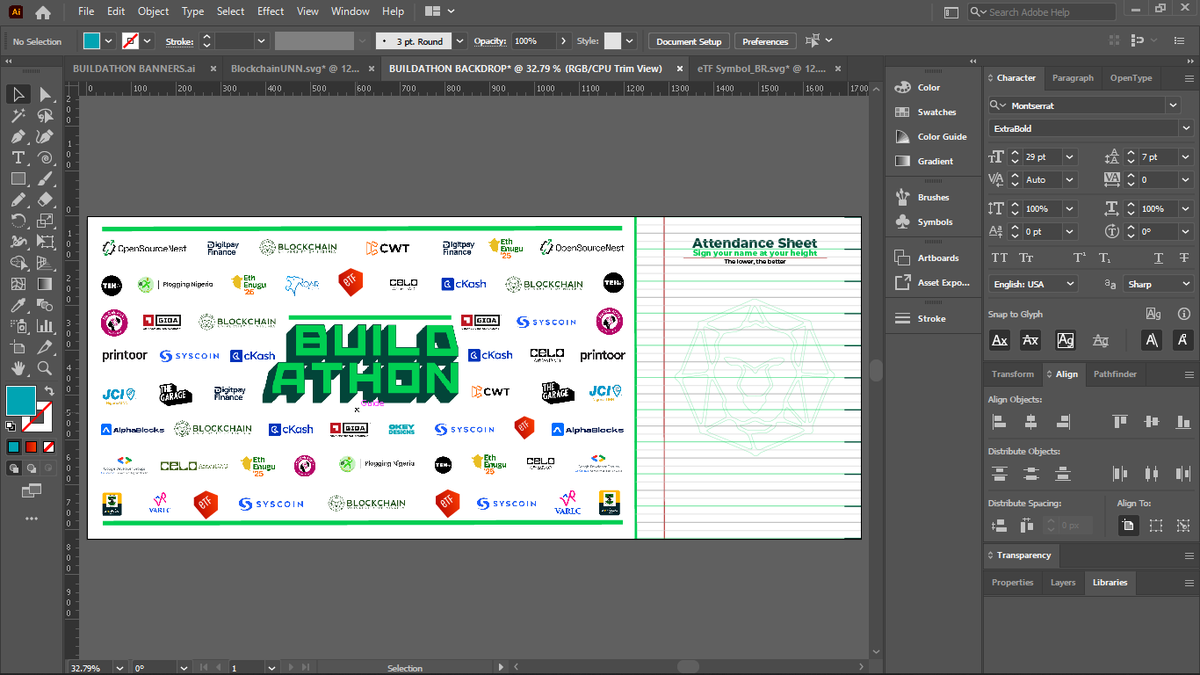Switch to the Pathfinder panel tab

(x=1115, y=374)
